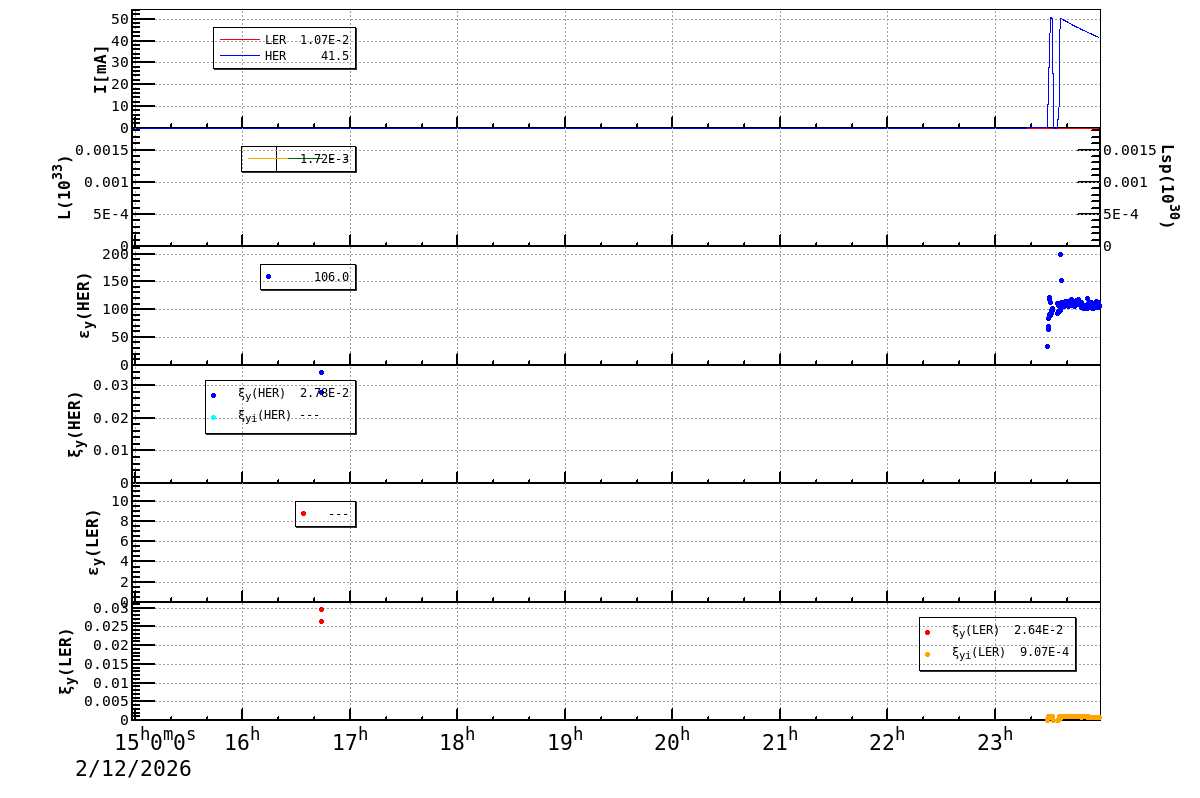Click the blue dot marker in the 106.0 legend
This screenshot has height=798, width=1200.
click(268, 277)
